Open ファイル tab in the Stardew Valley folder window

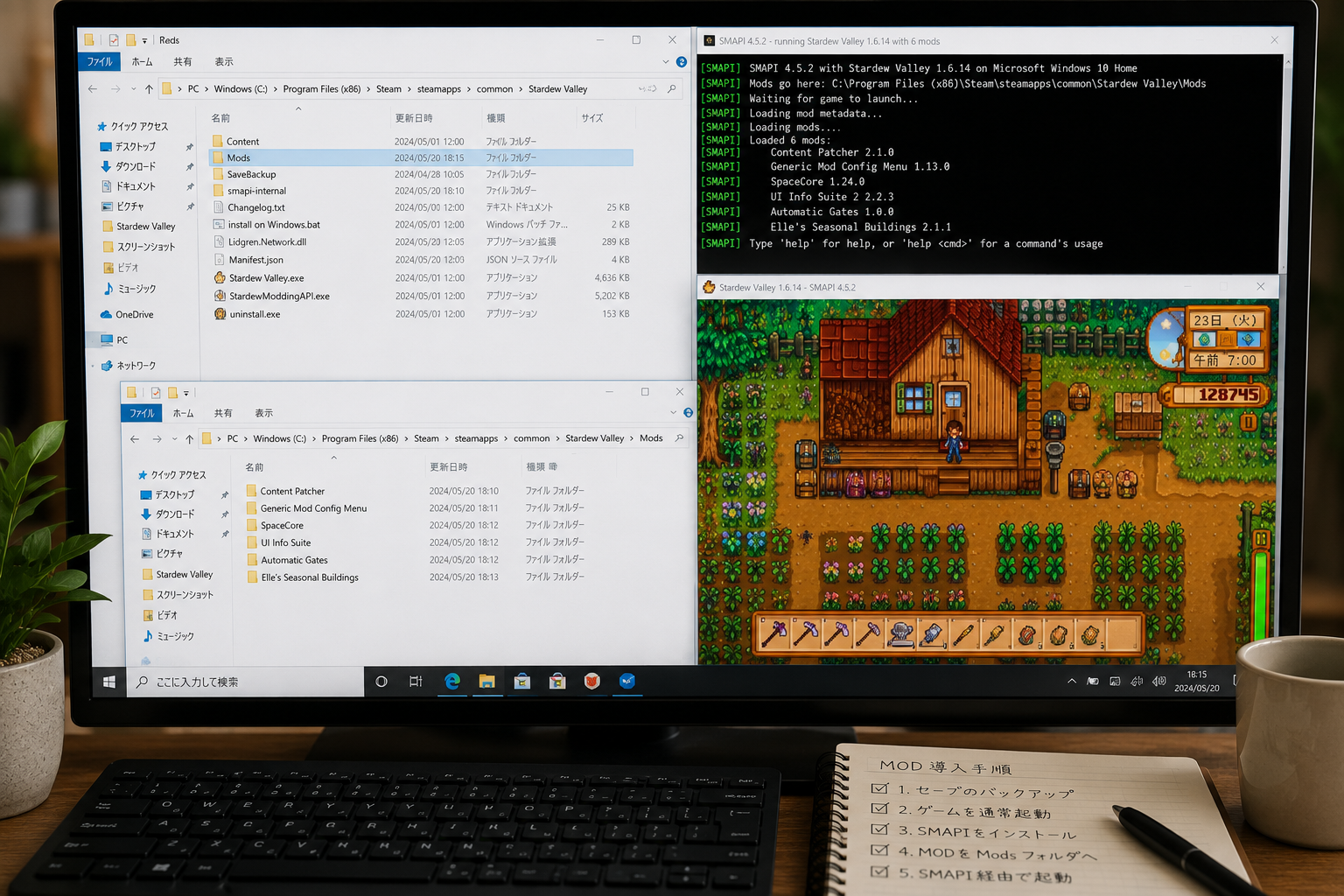pos(100,62)
